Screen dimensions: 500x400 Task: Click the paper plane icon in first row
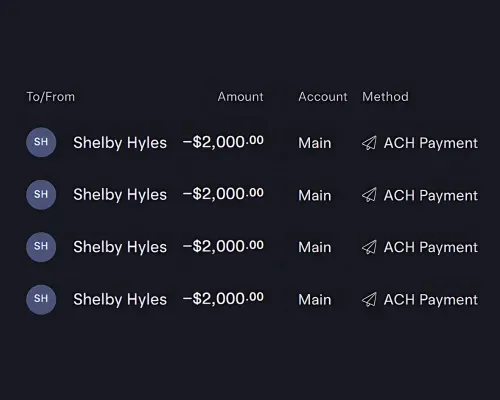369,143
